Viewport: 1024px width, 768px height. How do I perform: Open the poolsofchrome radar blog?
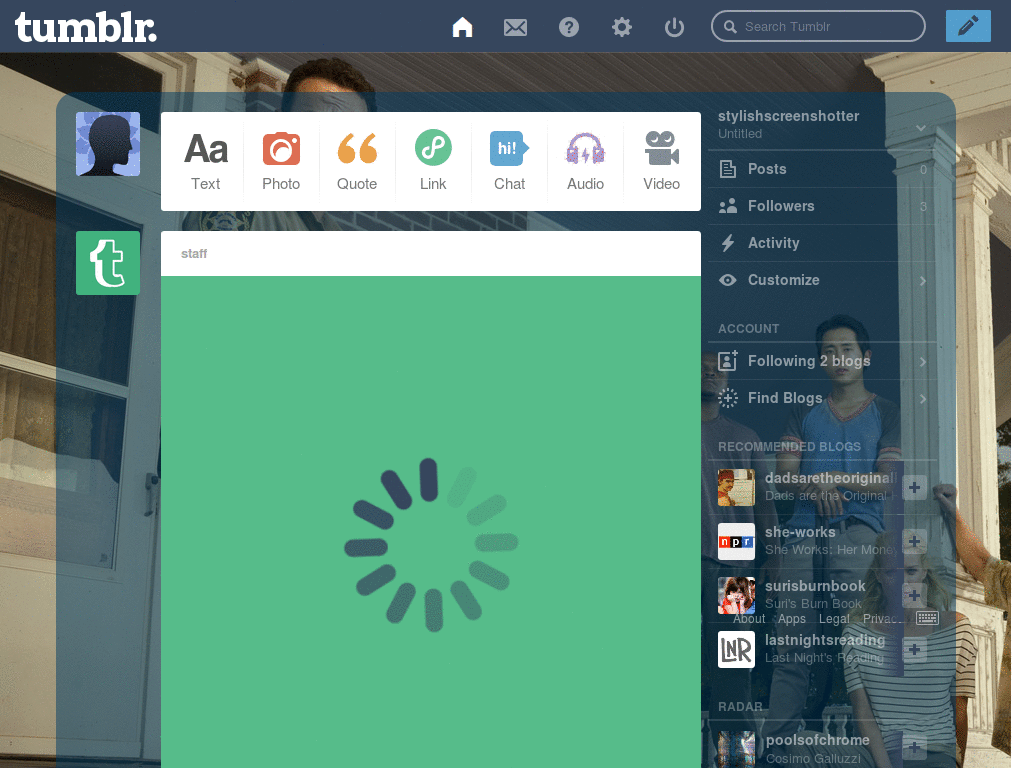[818, 740]
